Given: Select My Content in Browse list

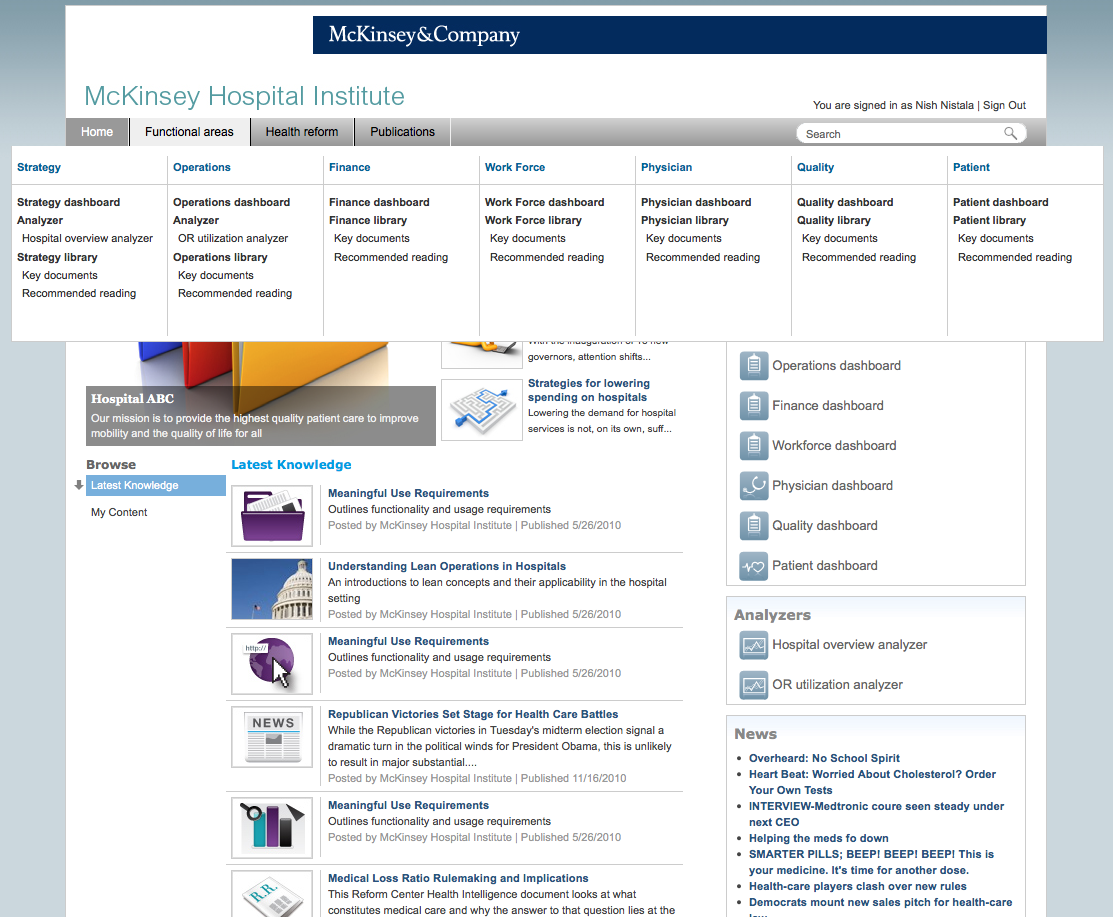Looking at the screenshot, I should [x=119, y=512].
